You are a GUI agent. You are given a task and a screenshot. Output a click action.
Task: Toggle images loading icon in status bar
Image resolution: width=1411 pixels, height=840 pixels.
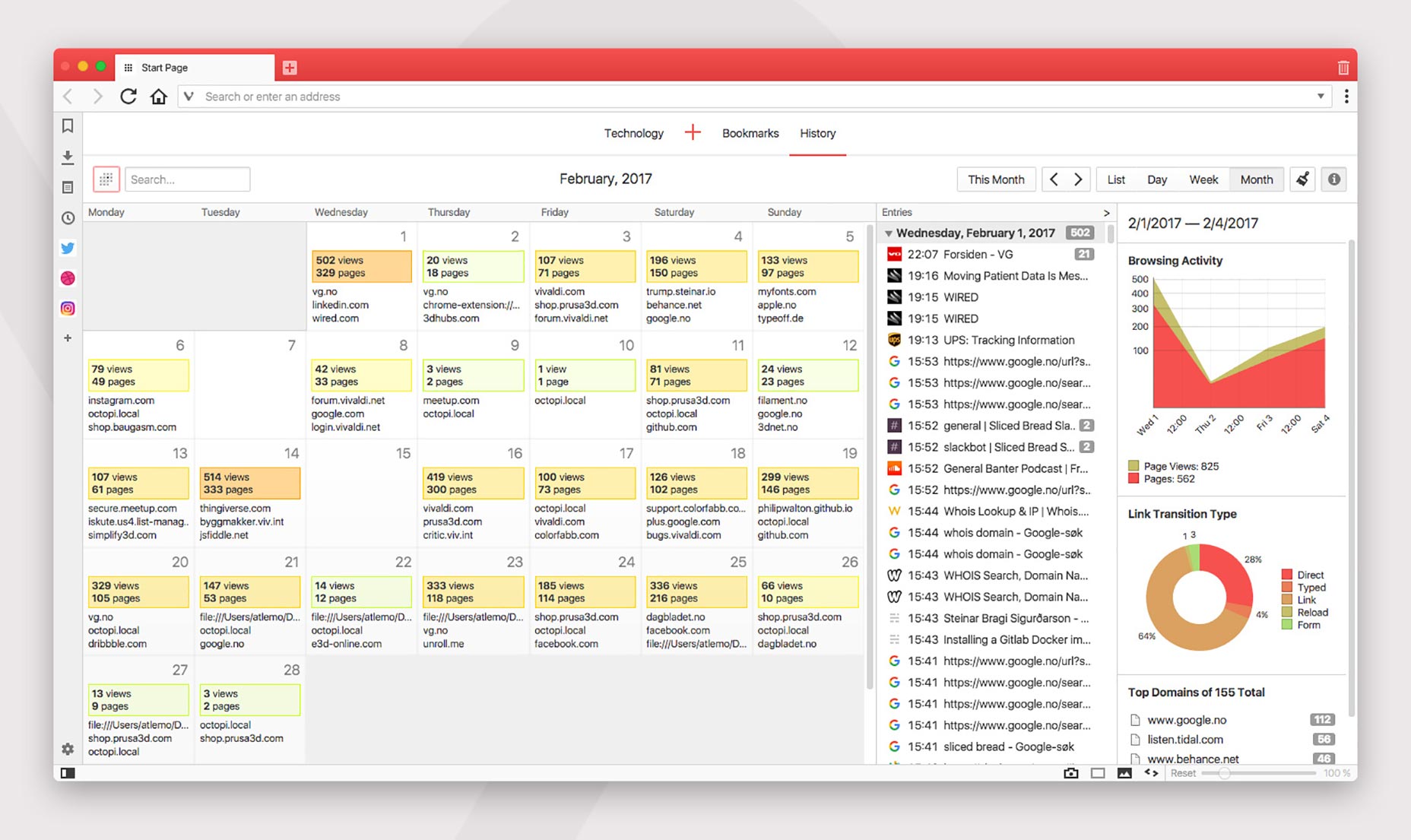(x=1124, y=773)
